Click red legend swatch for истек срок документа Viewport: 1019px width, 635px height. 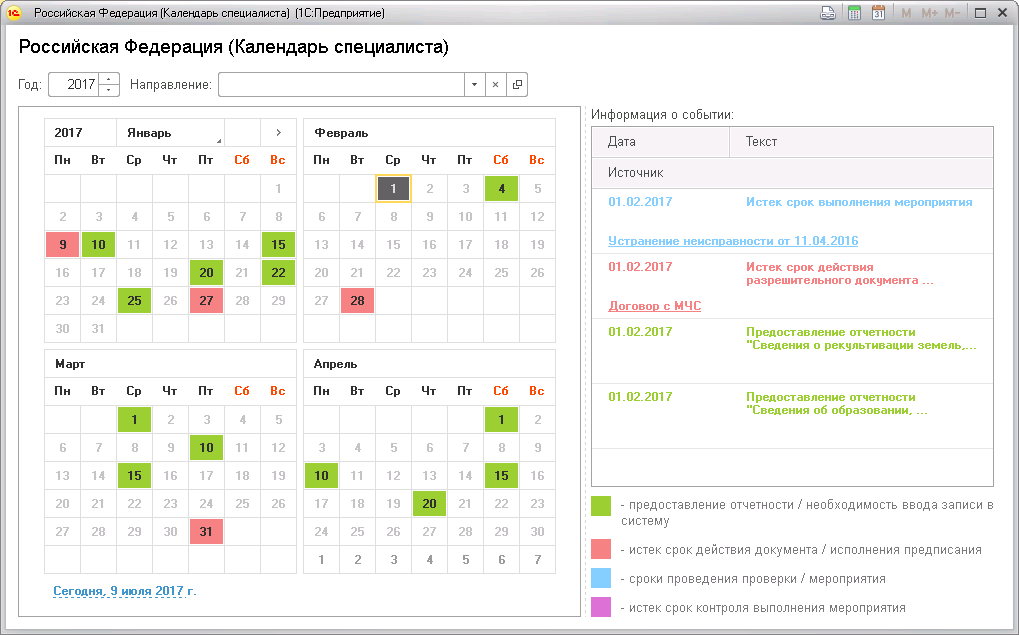pyautogui.click(x=601, y=549)
